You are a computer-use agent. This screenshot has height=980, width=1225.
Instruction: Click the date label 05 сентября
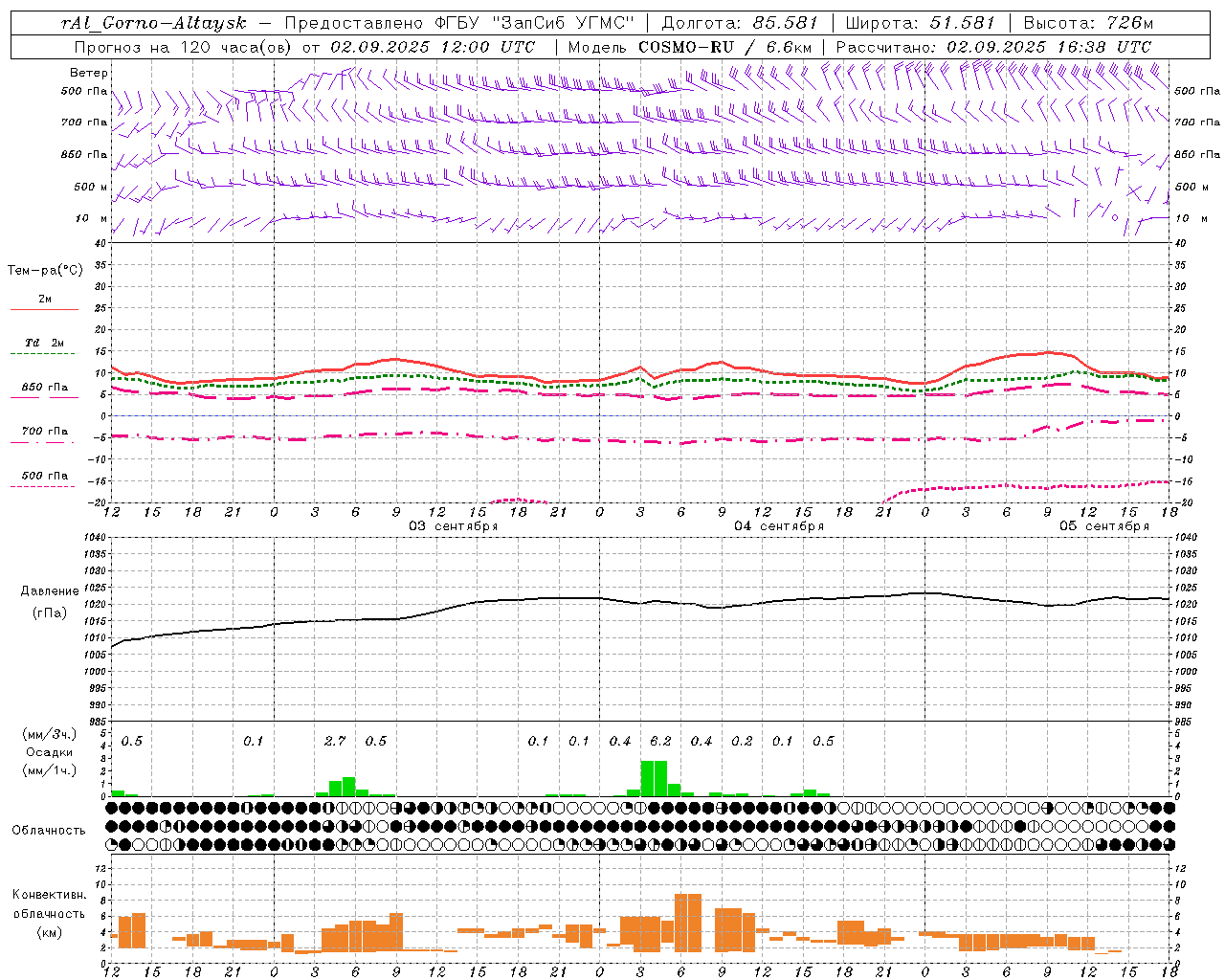(1104, 526)
